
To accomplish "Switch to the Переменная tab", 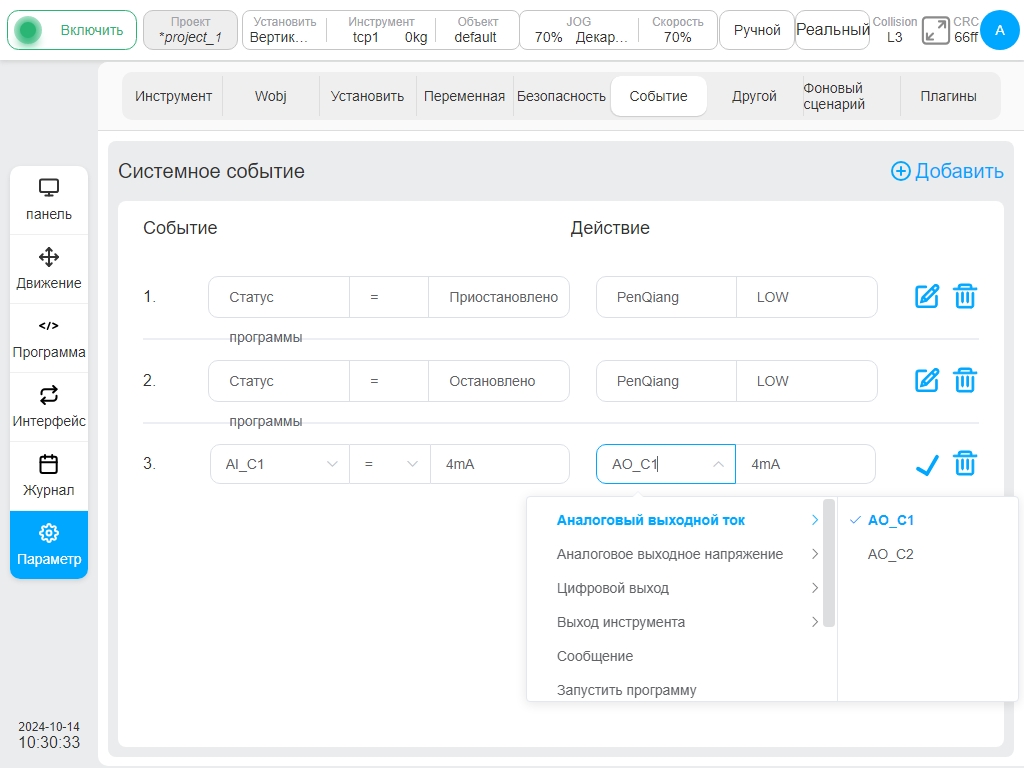I will point(464,96).
